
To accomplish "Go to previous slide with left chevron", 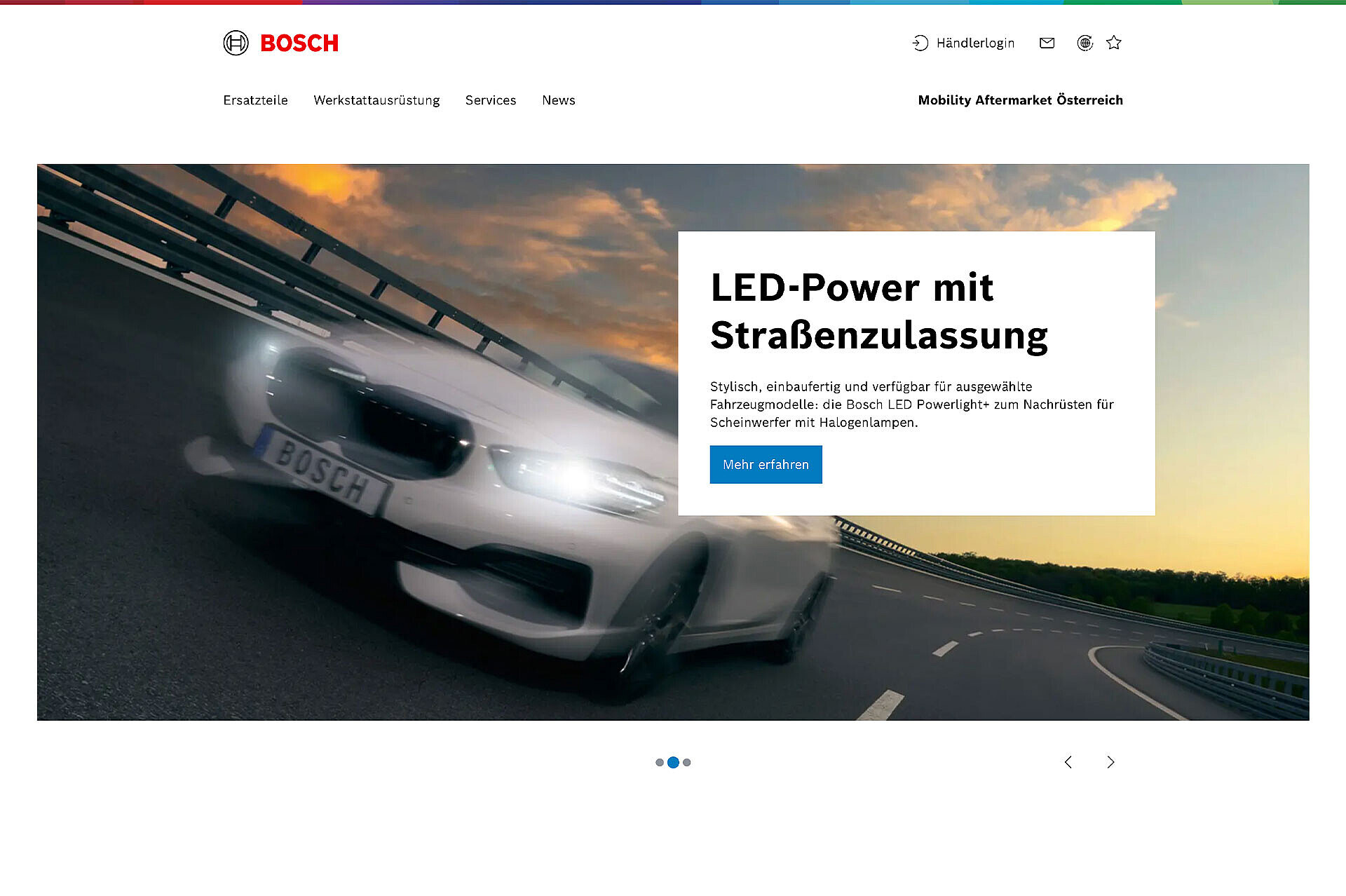I will 1068,762.
